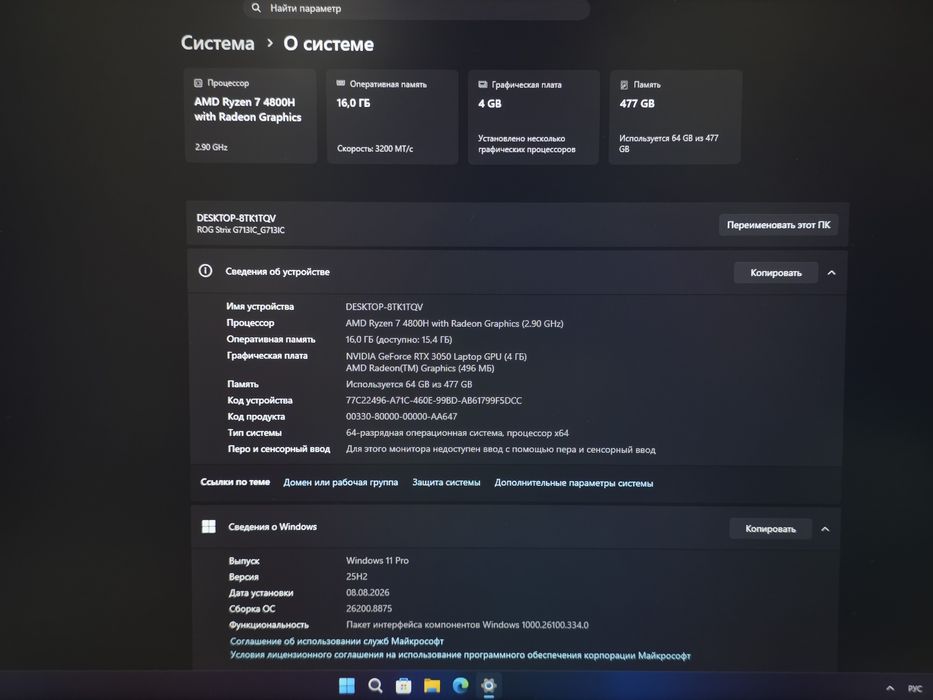Click OS build value "26200.8875"
The height and width of the screenshot is (700, 933).
(x=369, y=608)
